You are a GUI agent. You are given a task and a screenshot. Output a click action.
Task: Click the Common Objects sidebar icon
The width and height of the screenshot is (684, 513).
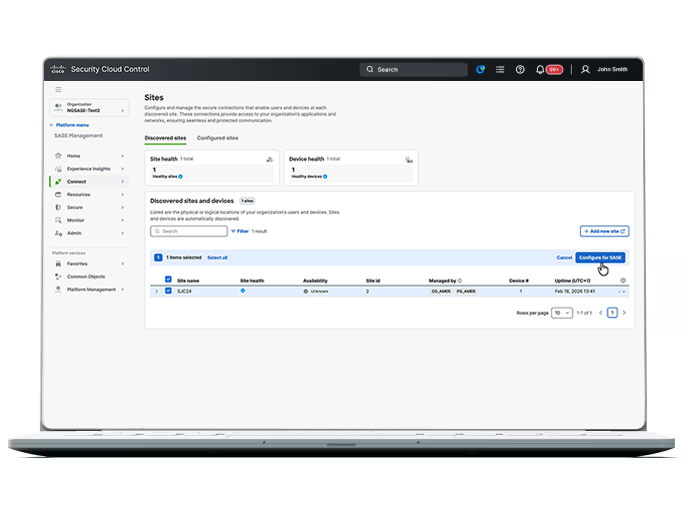pos(58,277)
